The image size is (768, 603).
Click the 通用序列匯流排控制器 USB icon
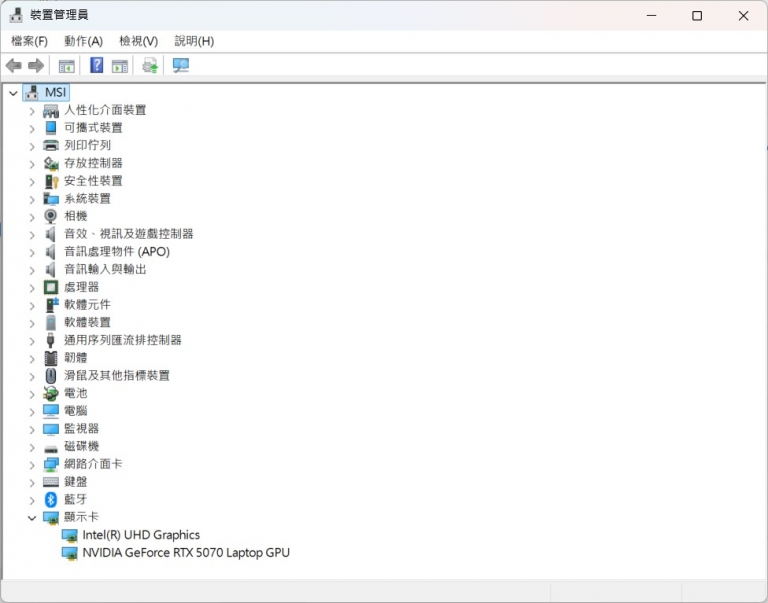coord(50,340)
